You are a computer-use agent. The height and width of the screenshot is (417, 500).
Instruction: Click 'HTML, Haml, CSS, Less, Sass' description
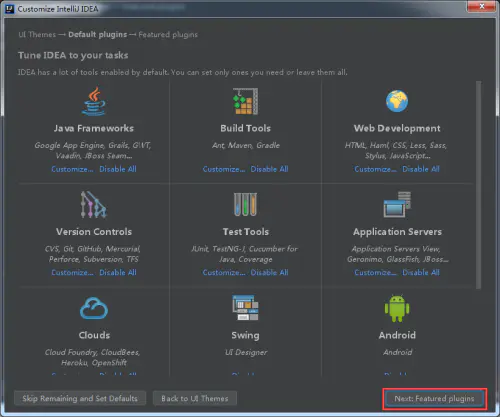tap(396, 150)
